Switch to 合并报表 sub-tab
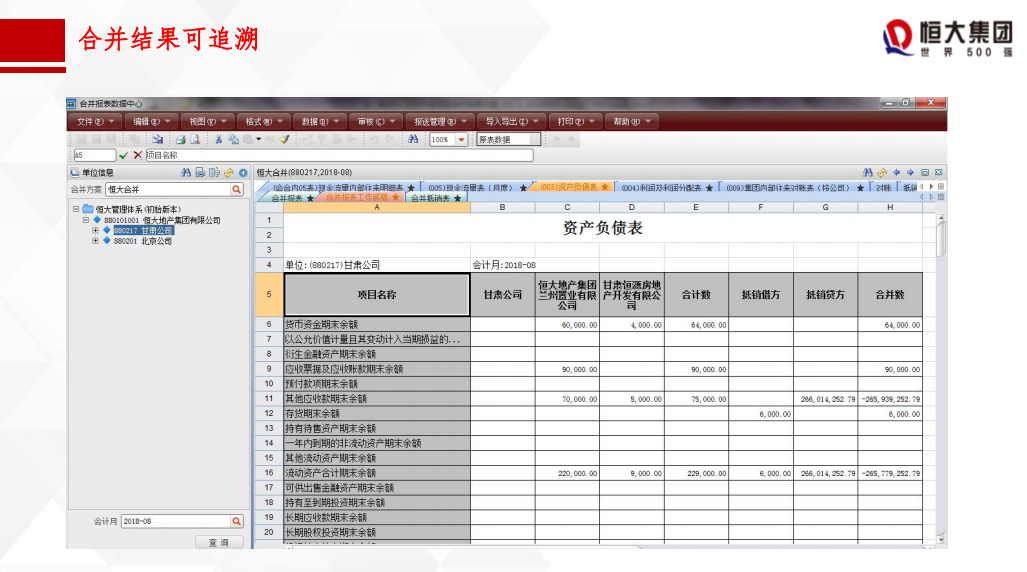The width and height of the screenshot is (1027, 572). coord(291,198)
